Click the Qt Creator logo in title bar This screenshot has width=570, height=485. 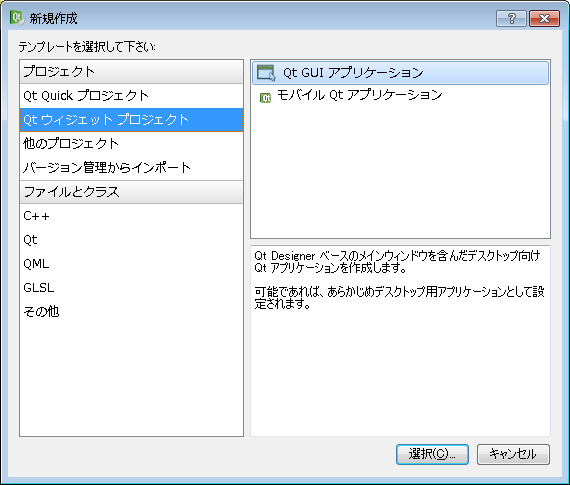[17, 18]
